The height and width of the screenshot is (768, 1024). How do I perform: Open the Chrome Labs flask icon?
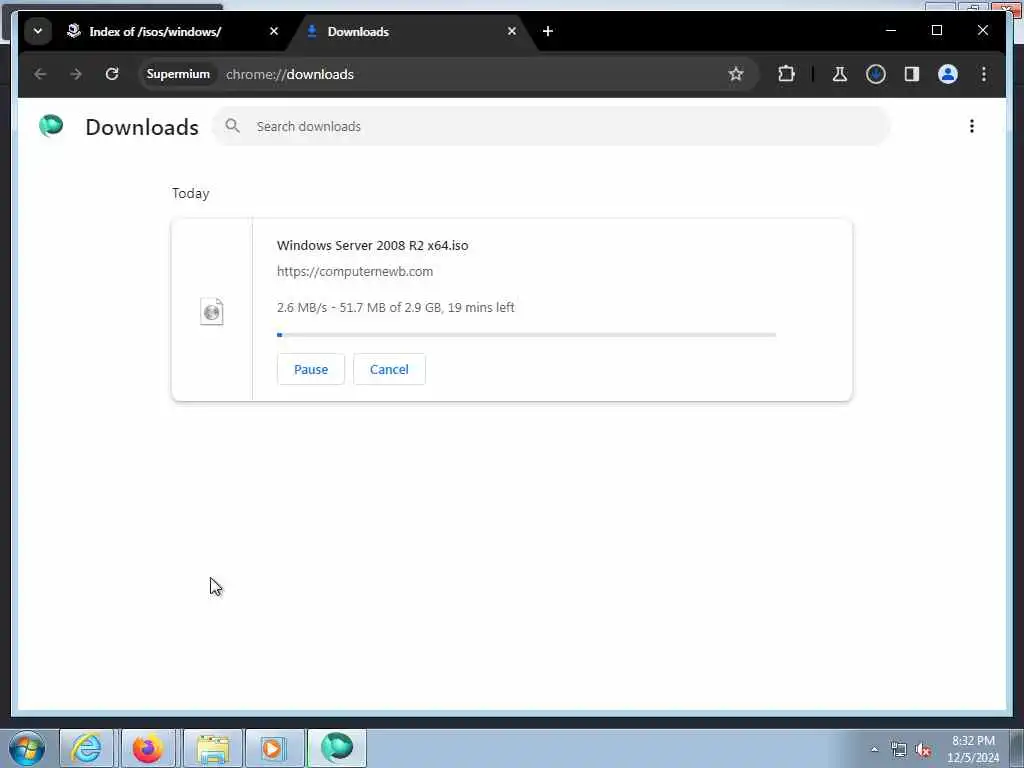tap(840, 74)
